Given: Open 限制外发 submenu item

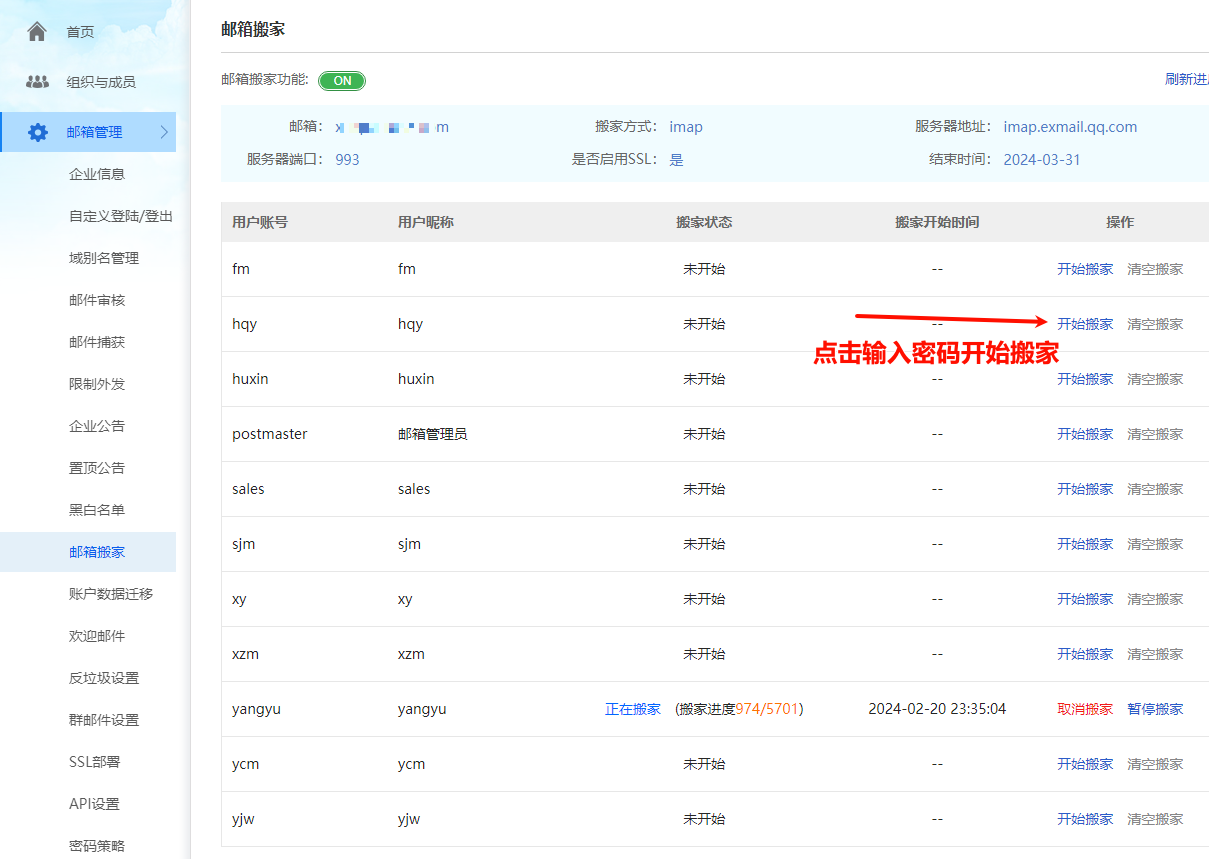Looking at the screenshot, I should [97, 384].
